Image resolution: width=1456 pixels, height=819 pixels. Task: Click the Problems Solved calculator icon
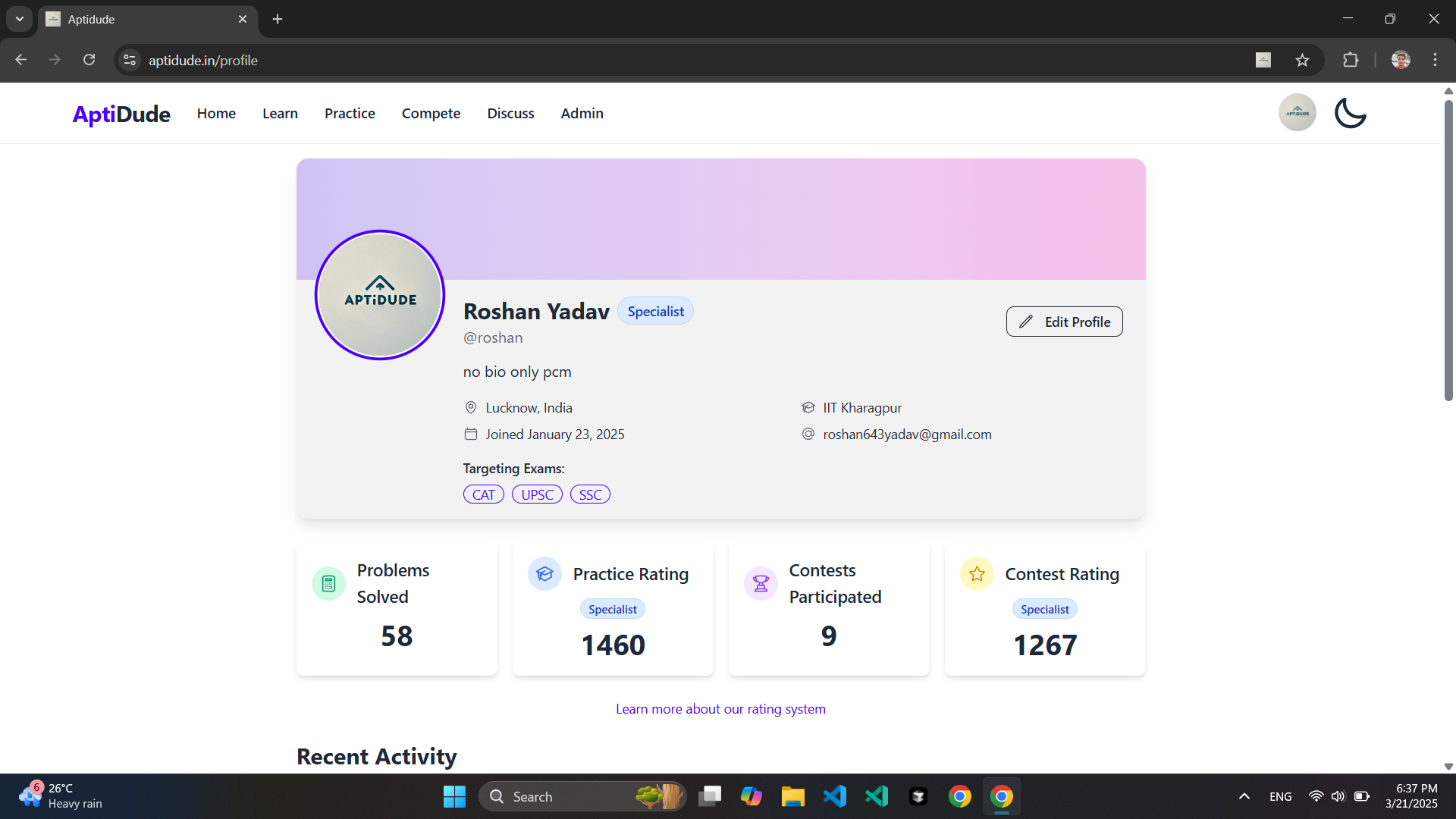point(328,583)
